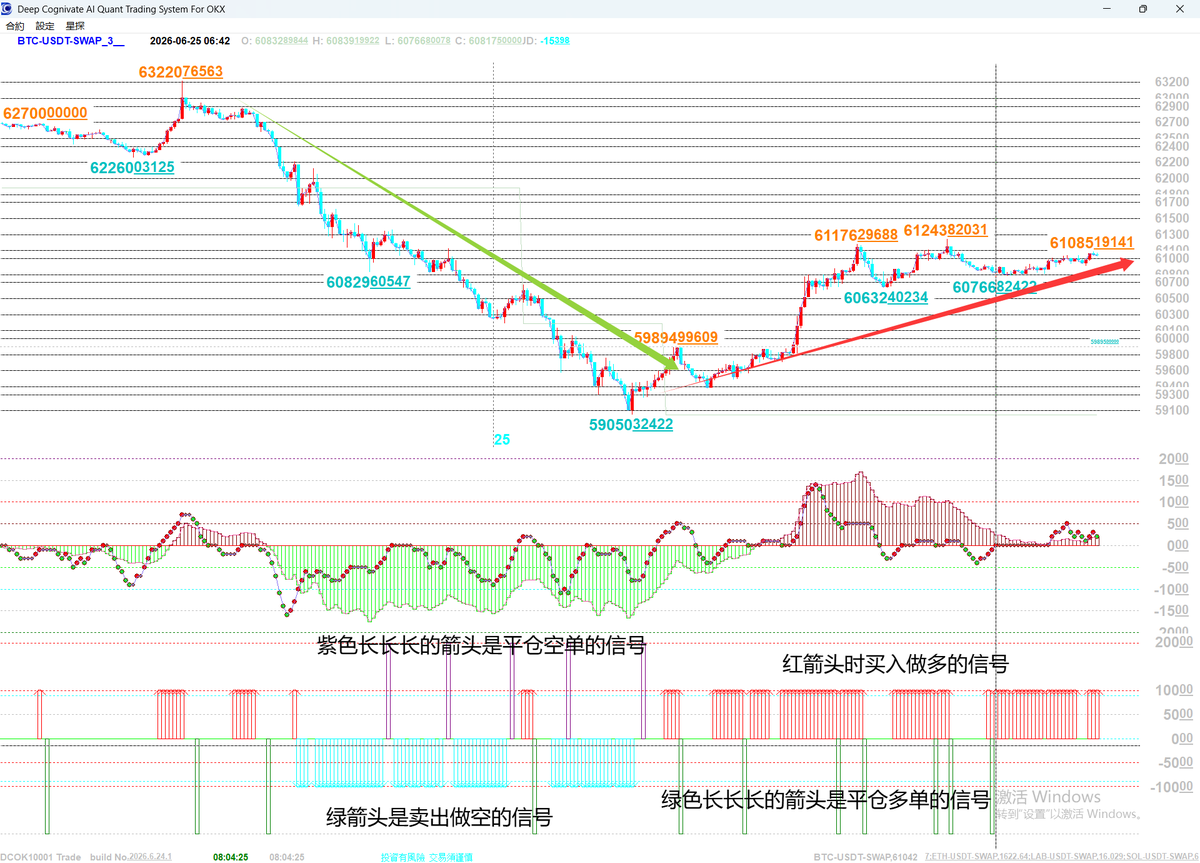Screen dimensions: 1200x863
Task: Open the 設定 menu
Action: pyautogui.click(x=46, y=25)
